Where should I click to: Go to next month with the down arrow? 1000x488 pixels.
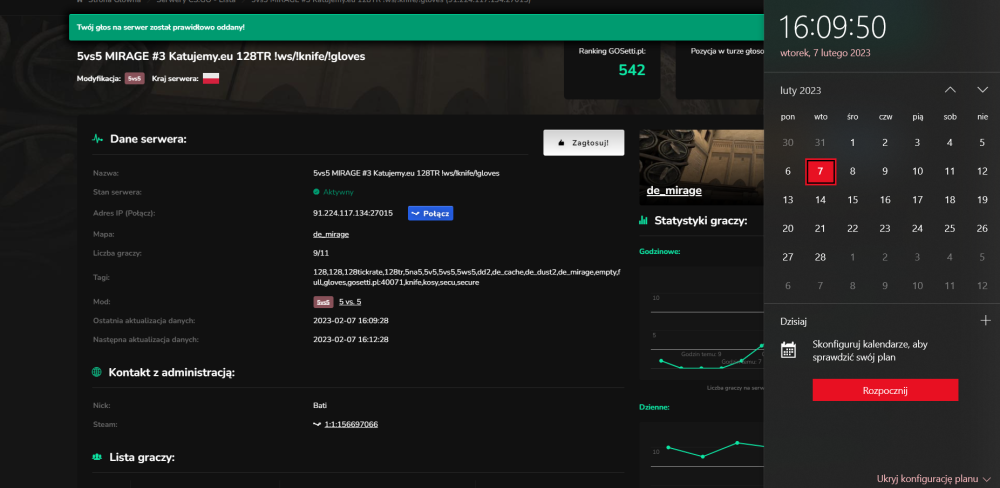click(982, 90)
